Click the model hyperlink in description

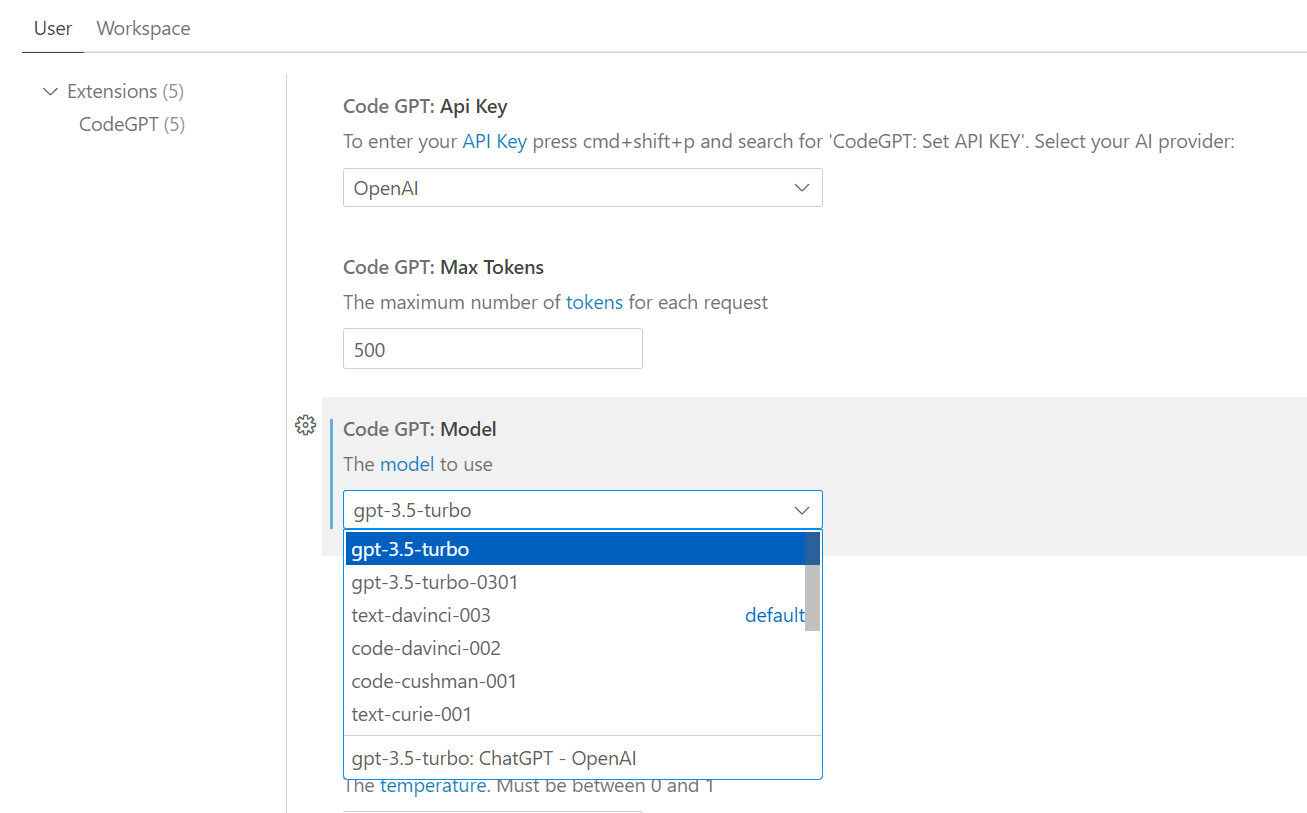click(x=407, y=464)
